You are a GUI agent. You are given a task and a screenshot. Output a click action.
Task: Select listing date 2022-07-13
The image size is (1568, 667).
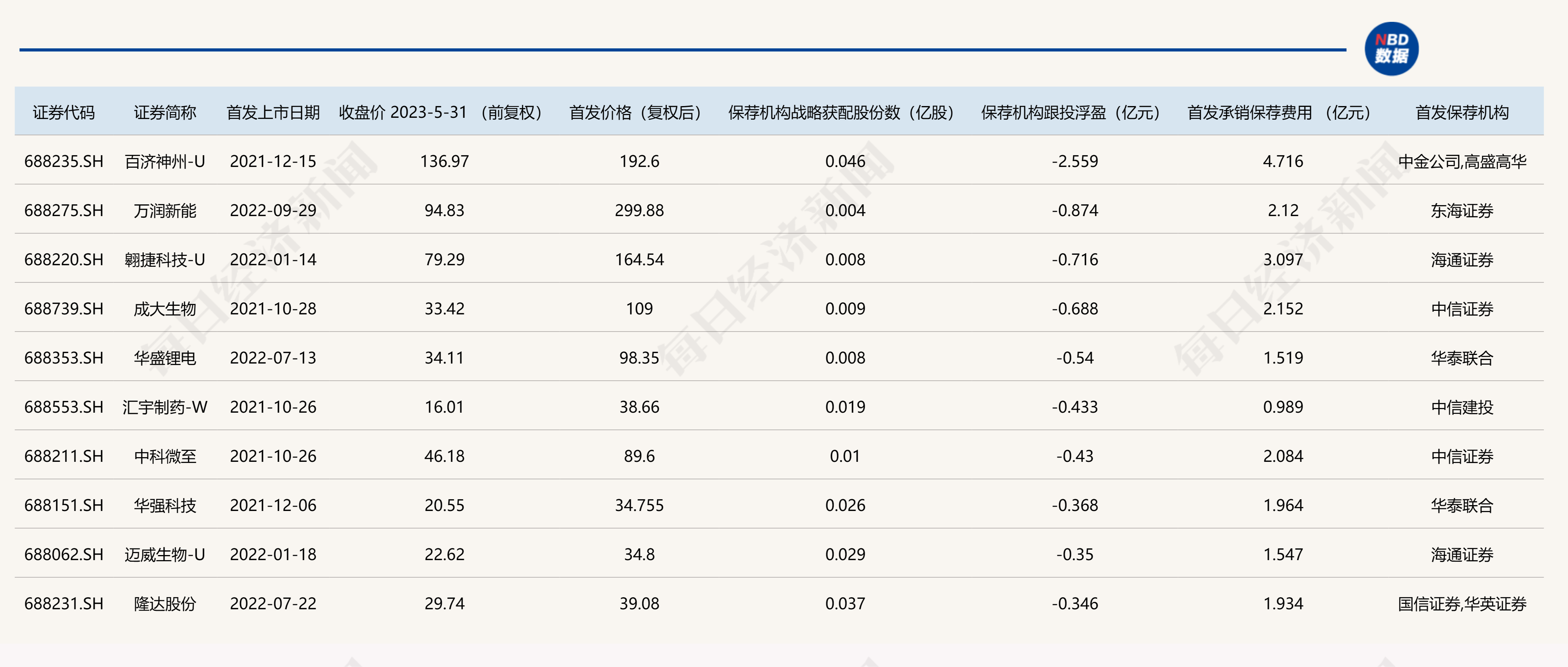click(273, 358)
